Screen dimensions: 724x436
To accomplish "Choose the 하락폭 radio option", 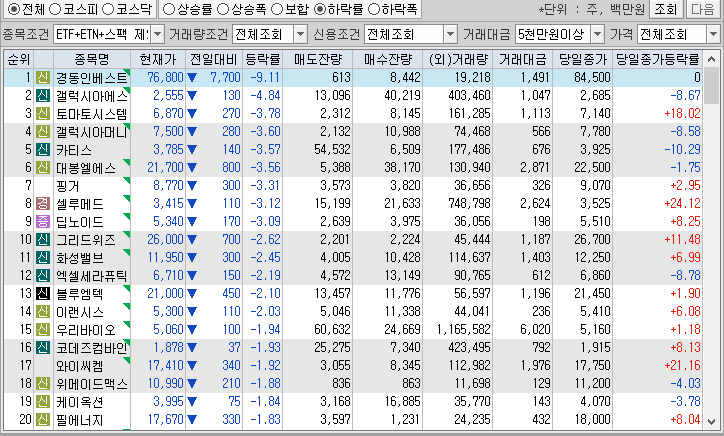I will [x=374, y=9].
